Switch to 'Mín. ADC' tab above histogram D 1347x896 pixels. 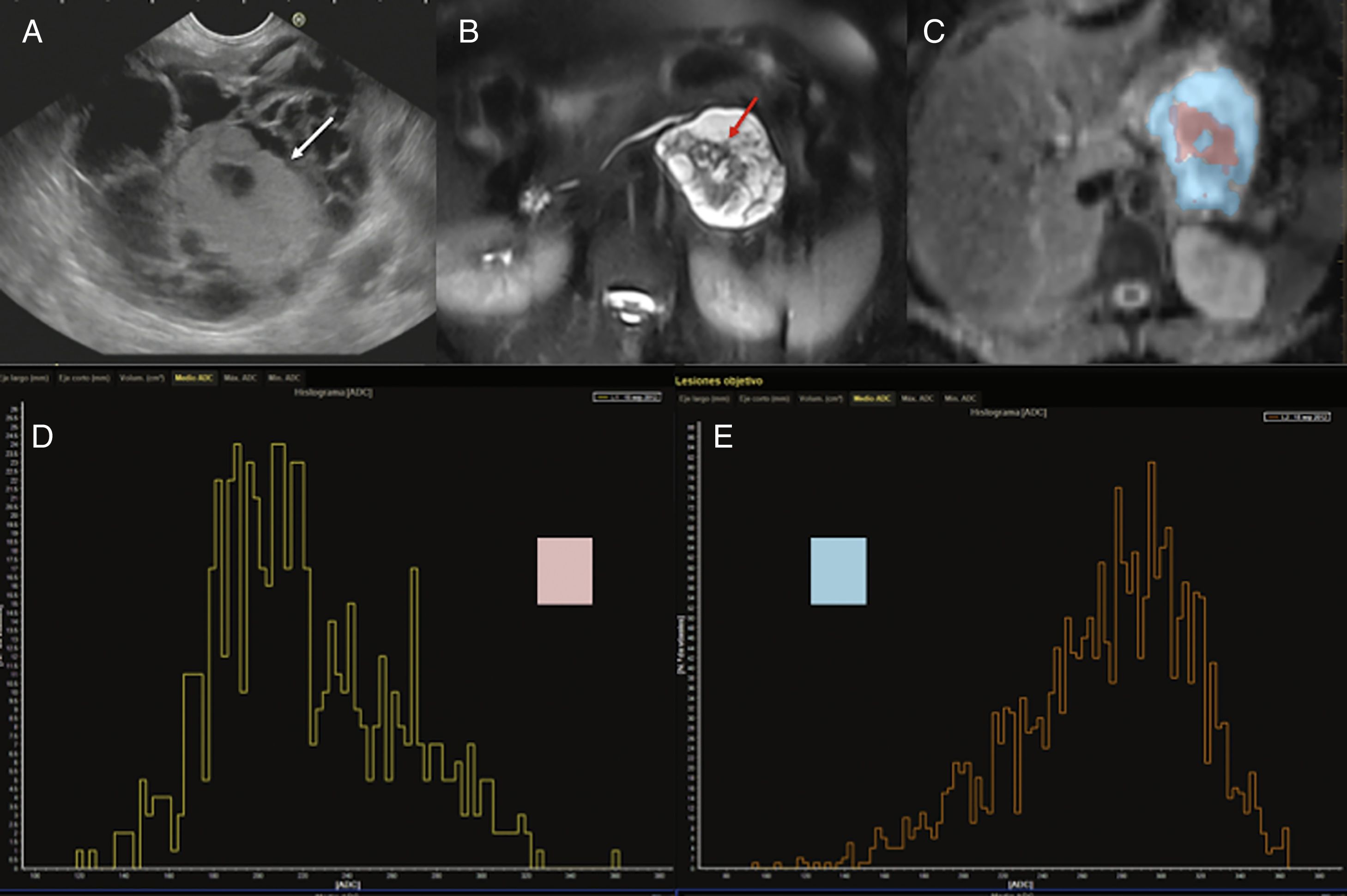coord(284,378)
